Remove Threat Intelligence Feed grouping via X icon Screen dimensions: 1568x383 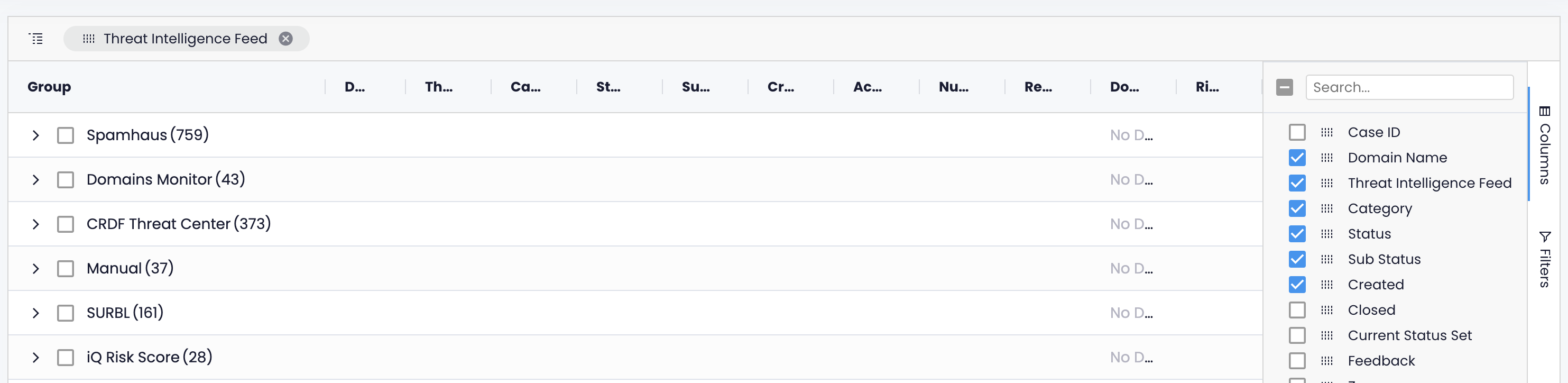[285, 39]
